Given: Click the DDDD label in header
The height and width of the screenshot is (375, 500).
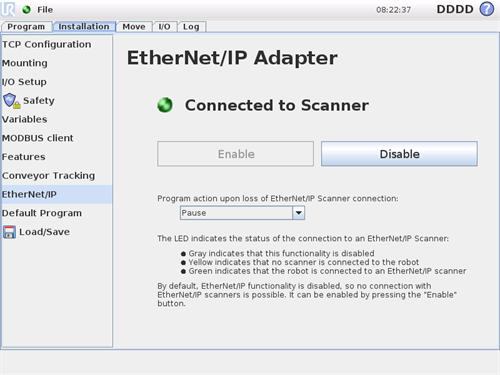Looking at the screenshot, I should coord(455,9).
